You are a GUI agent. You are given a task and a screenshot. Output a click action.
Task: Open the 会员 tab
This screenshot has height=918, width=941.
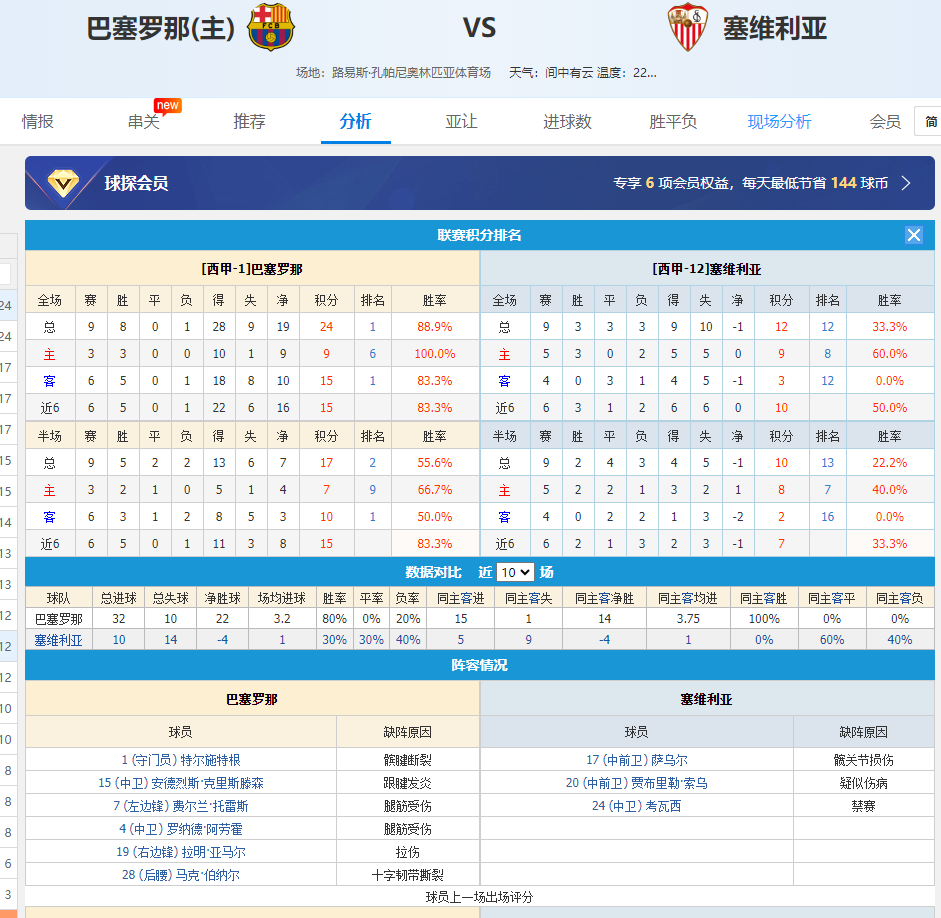tap(884, 121)
